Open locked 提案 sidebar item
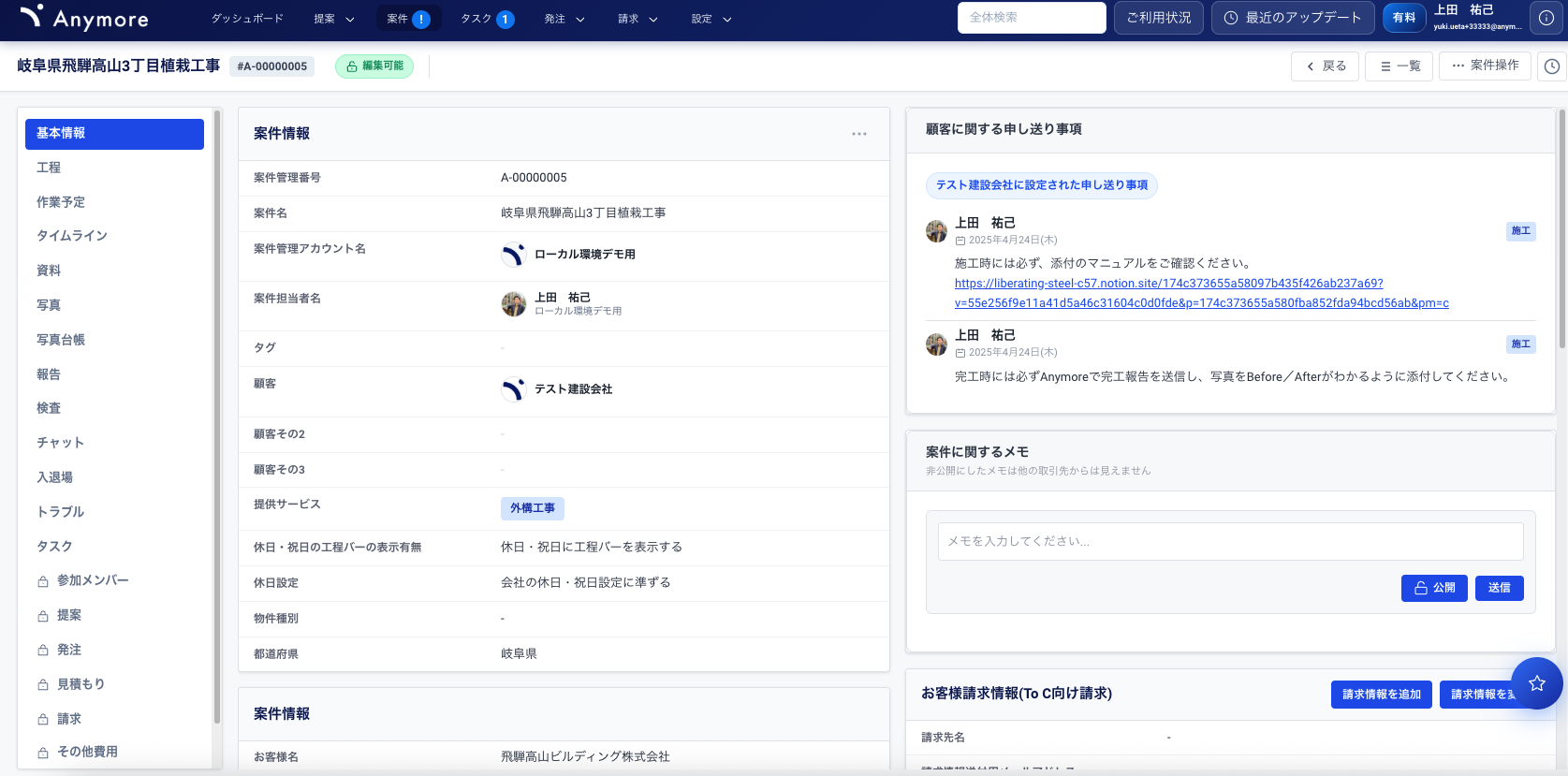 (114, 615)
